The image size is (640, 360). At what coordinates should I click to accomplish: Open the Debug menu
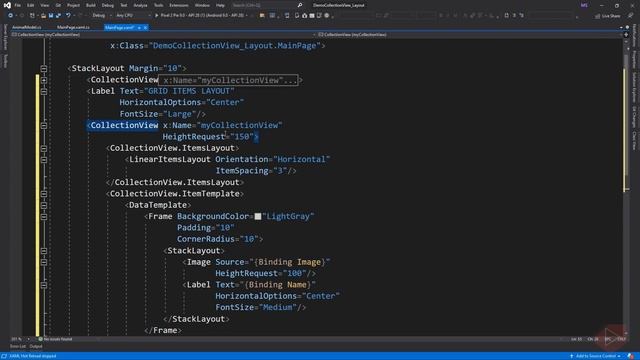click(108, 5)
